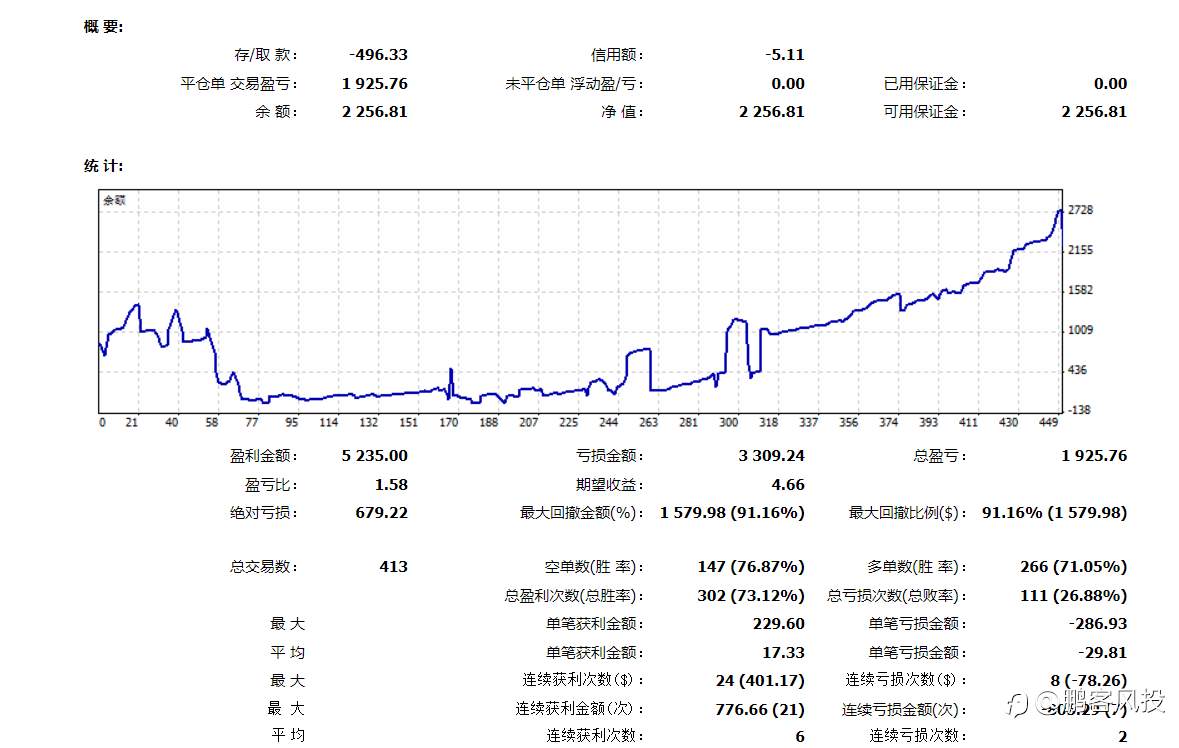Click the 余额 legend inside the chart

[x=114, y=200]
